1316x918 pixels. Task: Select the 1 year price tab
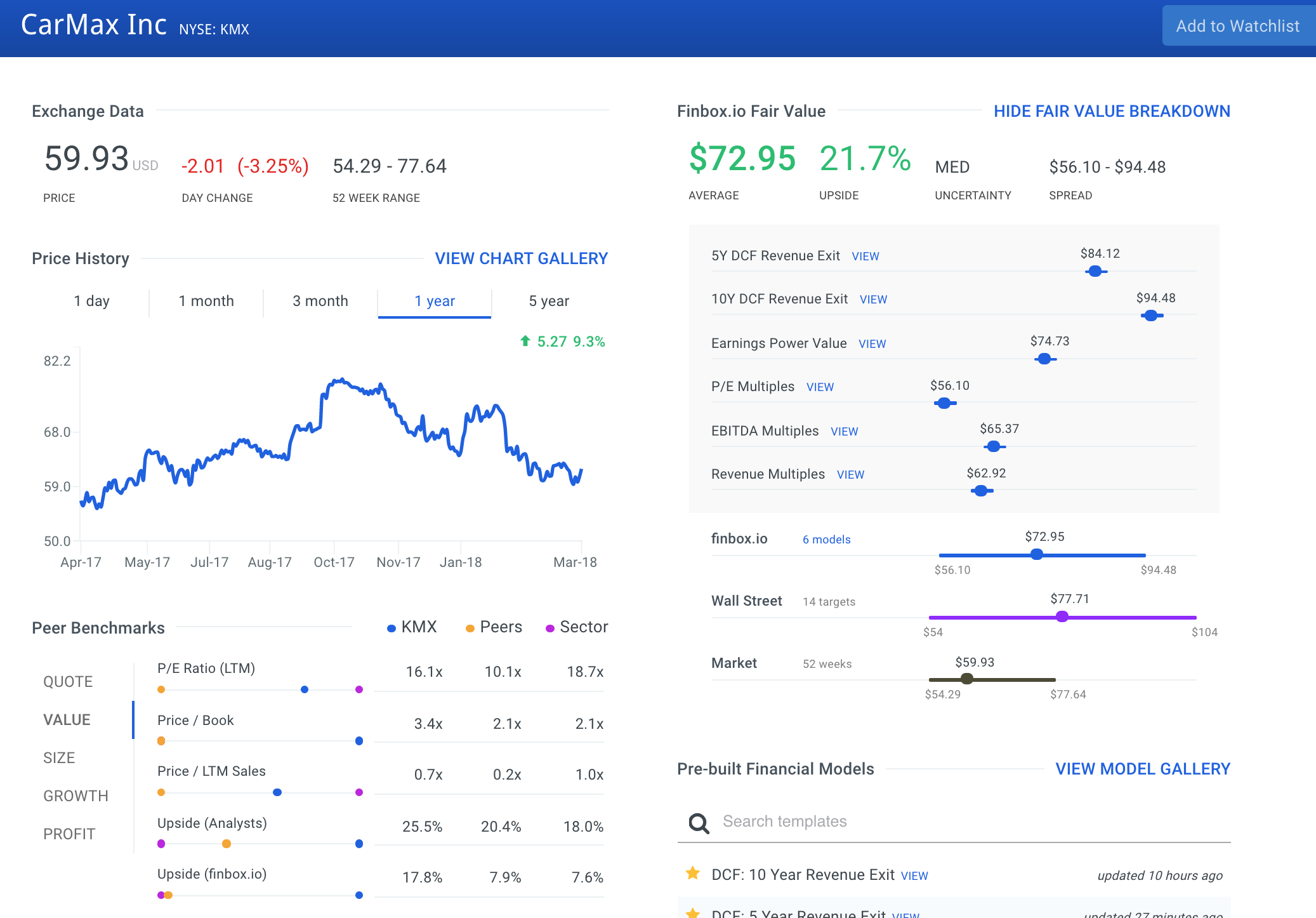tap(435, 301)
